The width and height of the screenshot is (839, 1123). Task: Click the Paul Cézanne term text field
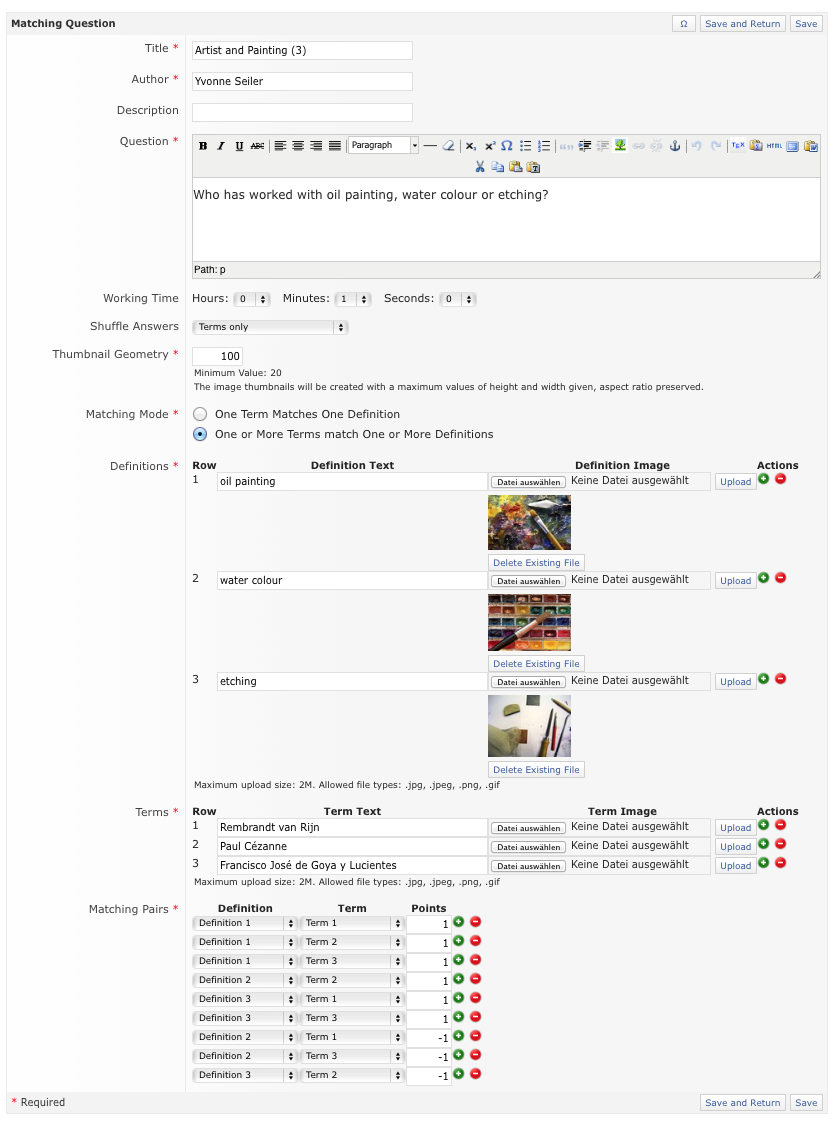click(352, 847)
